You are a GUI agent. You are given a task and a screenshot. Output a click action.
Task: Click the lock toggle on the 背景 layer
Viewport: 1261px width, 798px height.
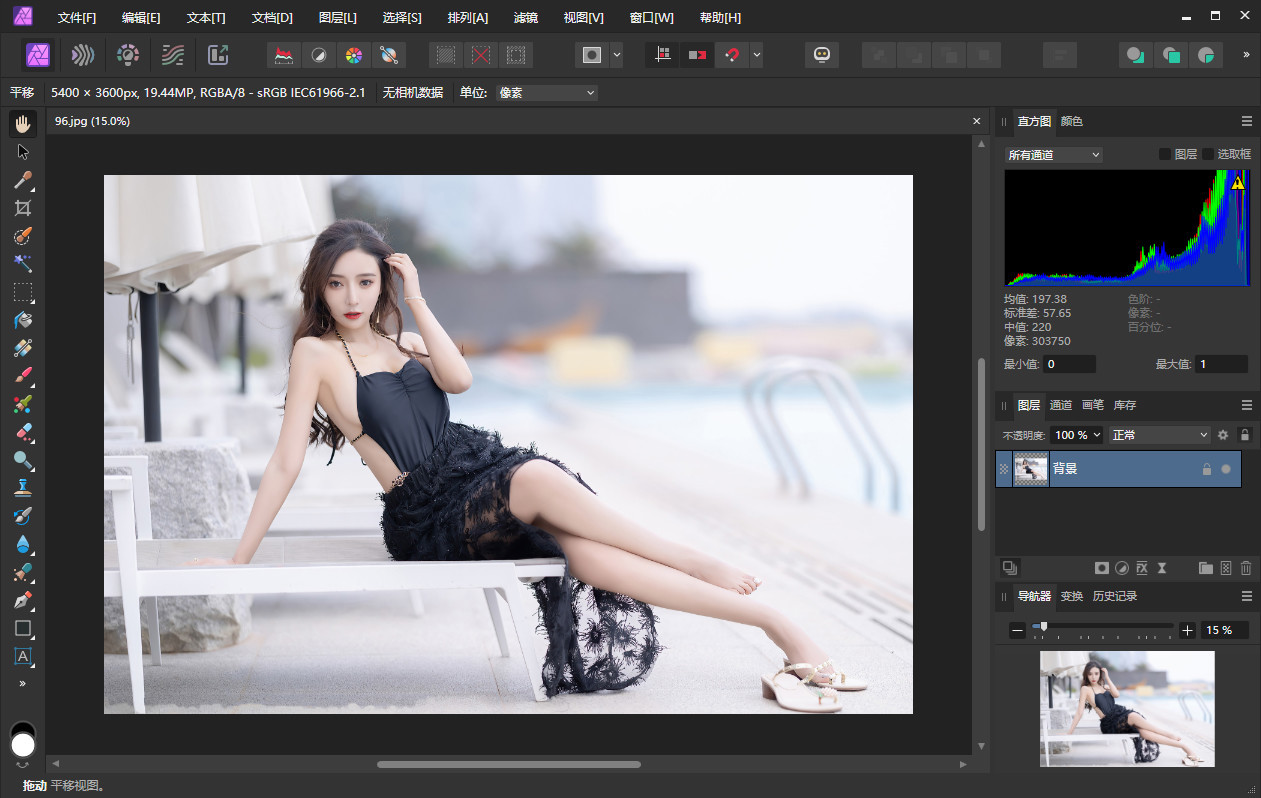click(x=1206, y=469)
